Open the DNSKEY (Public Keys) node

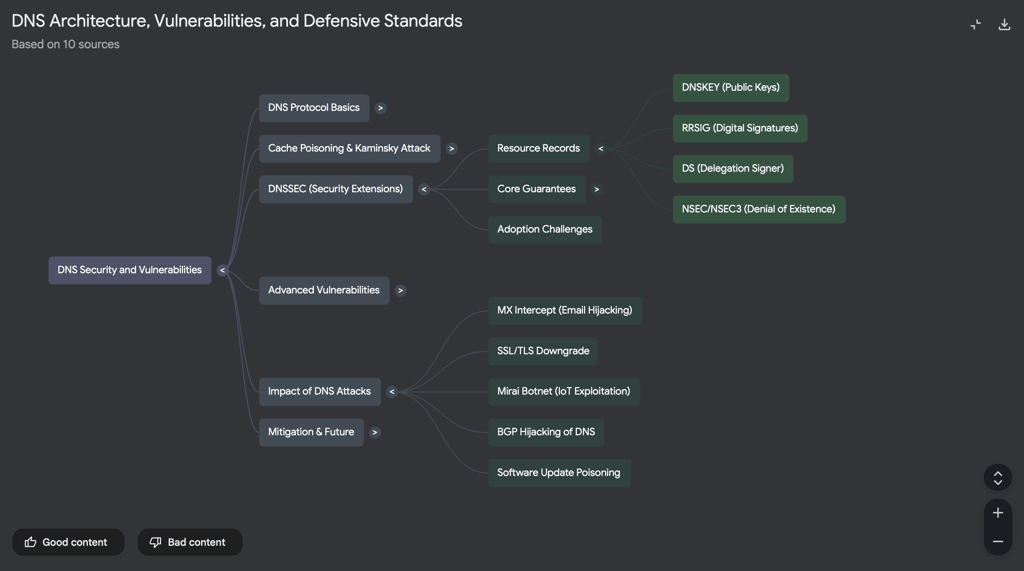click(731, 88)
